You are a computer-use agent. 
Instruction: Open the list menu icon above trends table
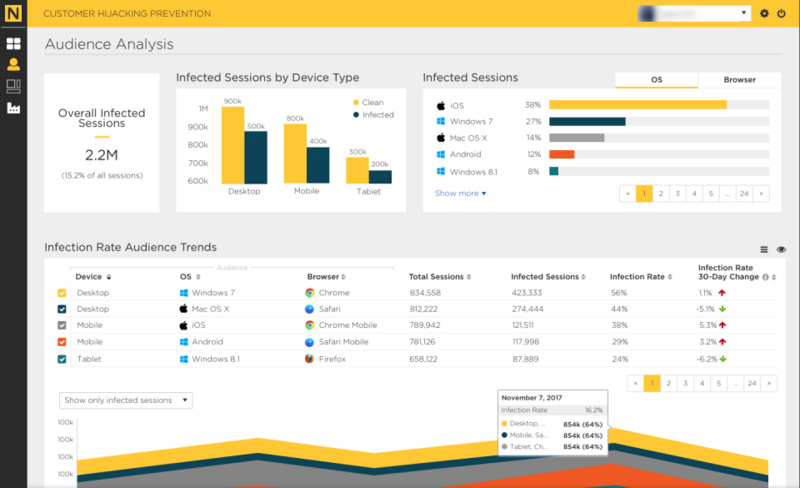(764, 249)
